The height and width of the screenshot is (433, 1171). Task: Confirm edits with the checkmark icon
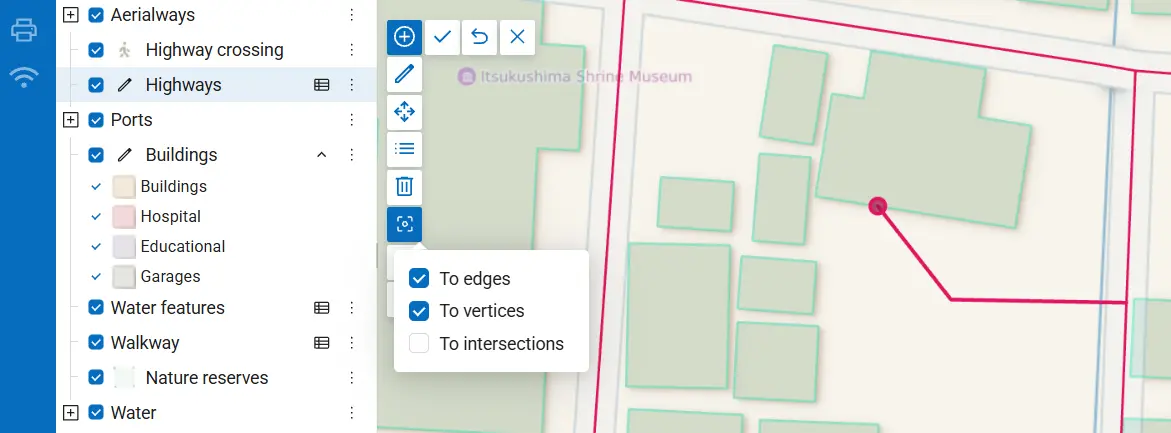tap(442, 37)
